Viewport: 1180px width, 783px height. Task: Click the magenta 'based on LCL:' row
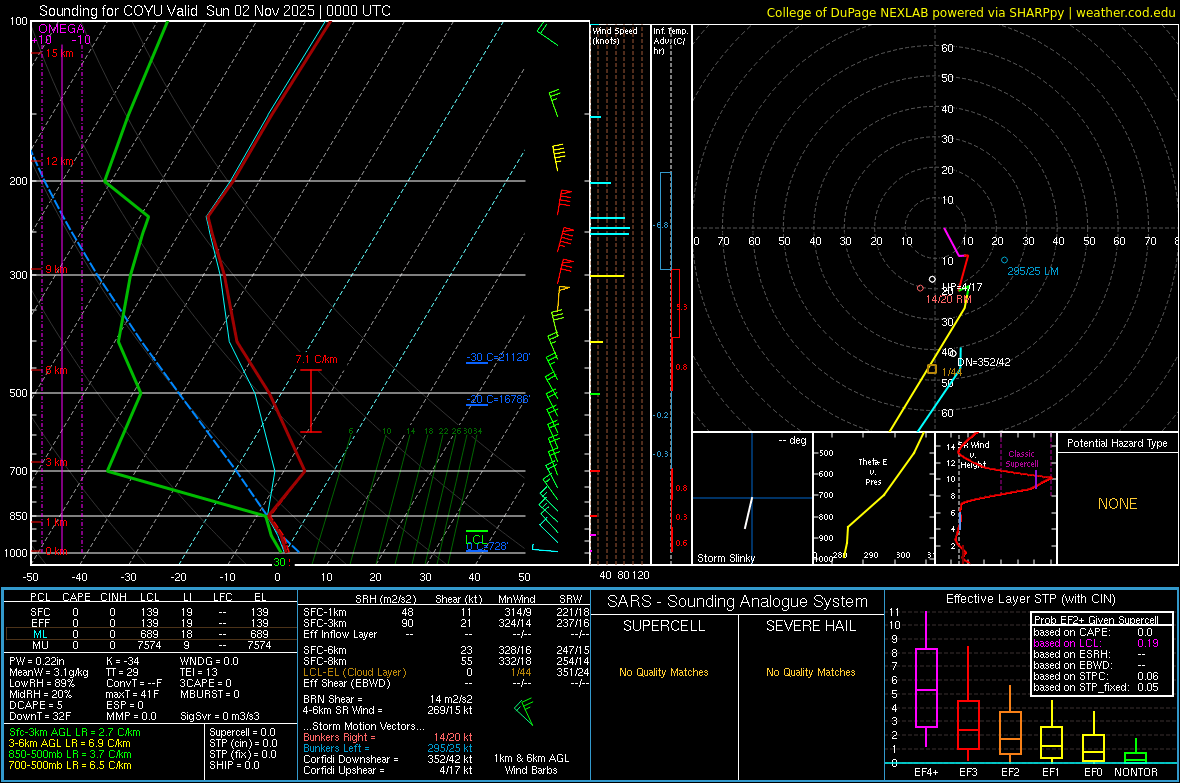tap(1096, 643)
